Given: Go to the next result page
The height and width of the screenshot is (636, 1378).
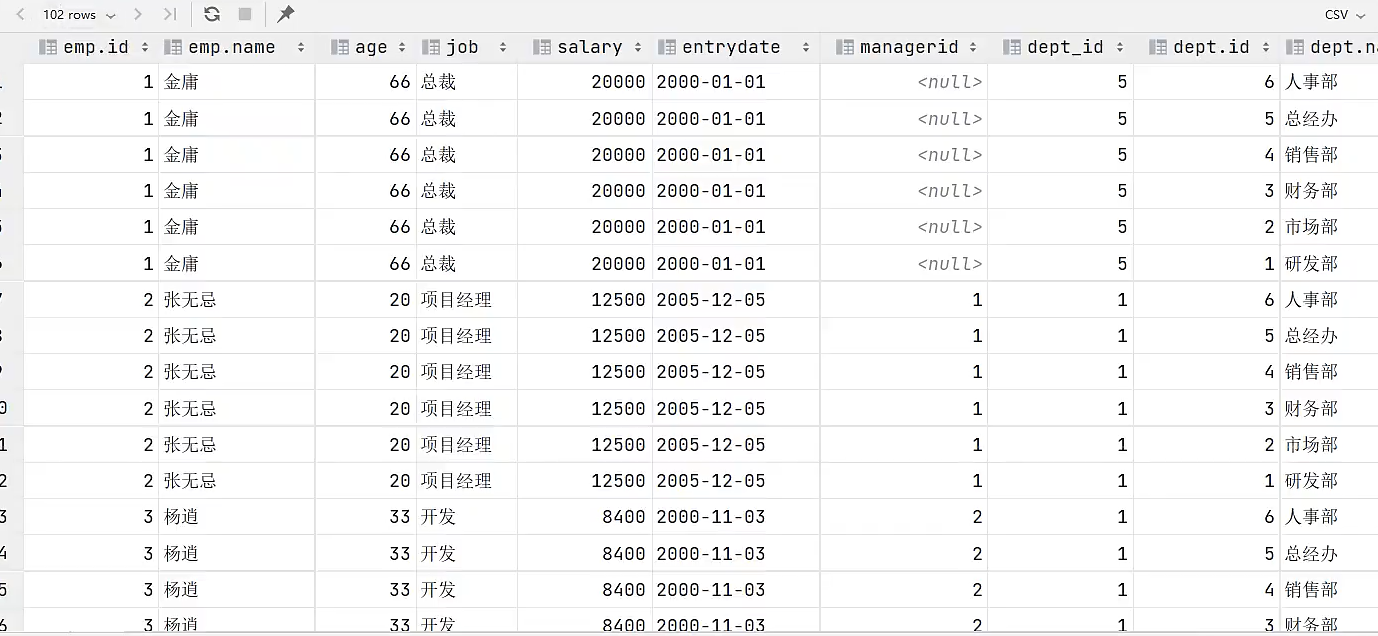Looking at the screenshot, I should 138,15.
